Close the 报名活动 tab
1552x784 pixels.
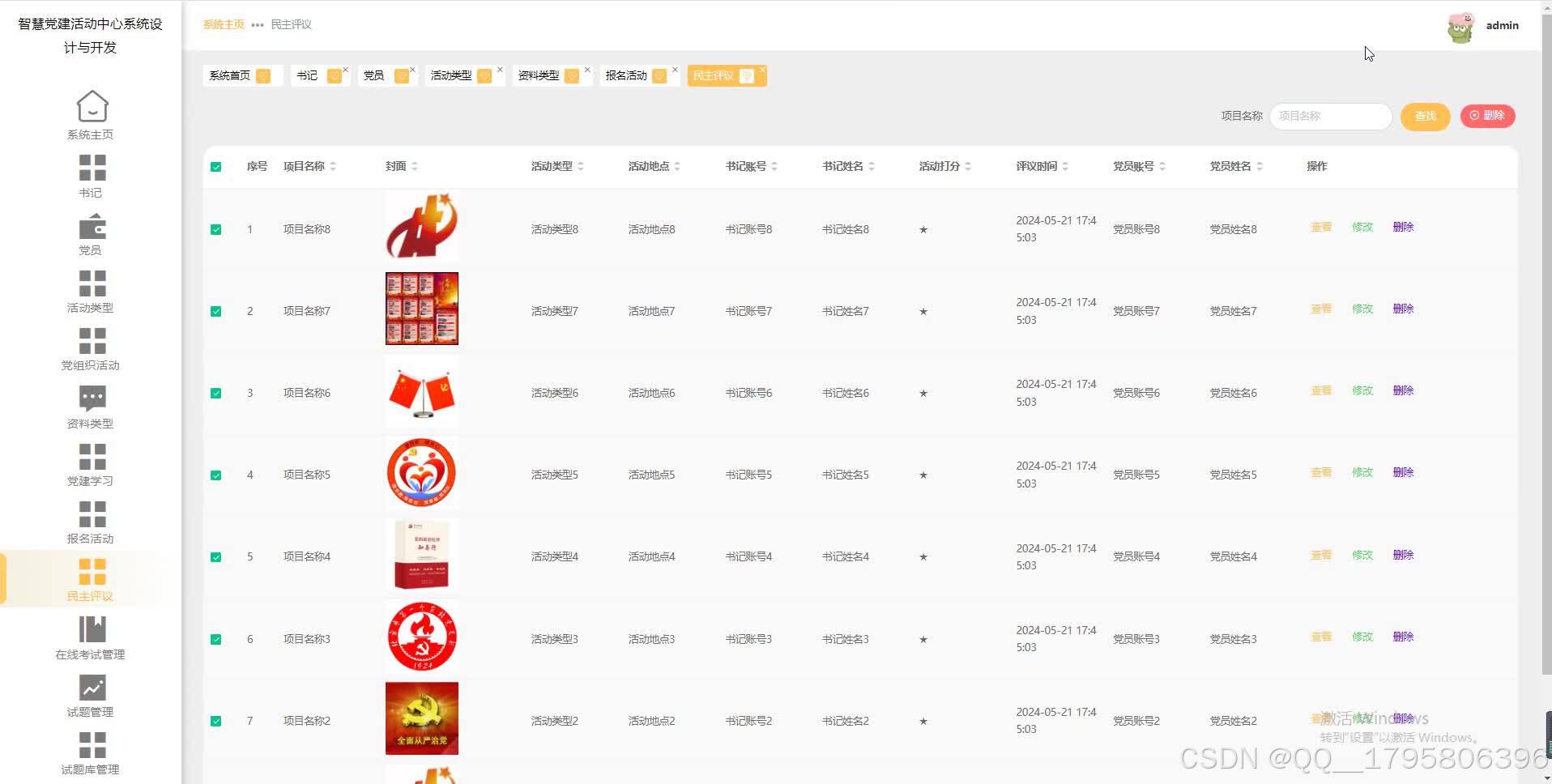(x=676, y=70)
